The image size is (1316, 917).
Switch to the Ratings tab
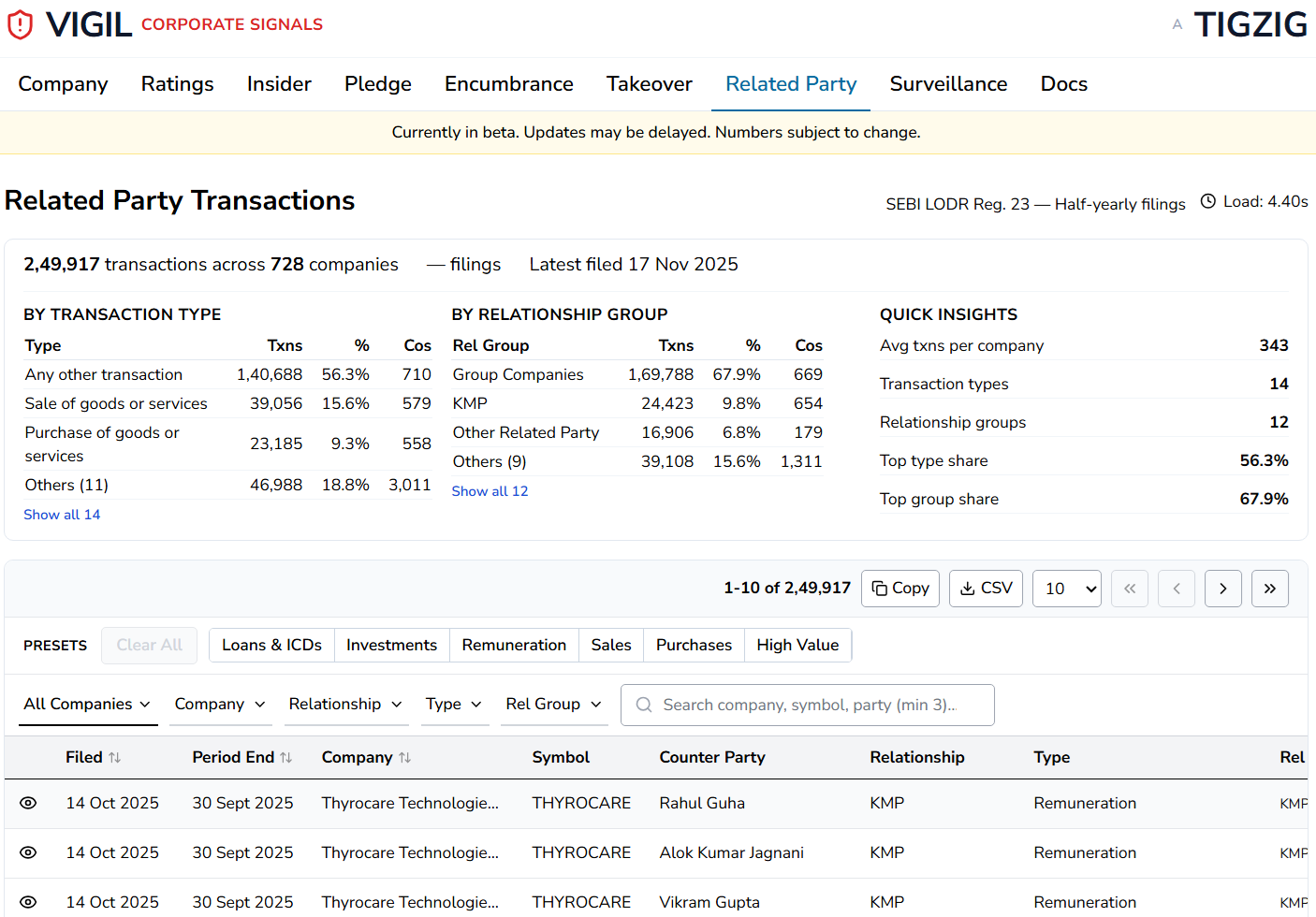178,84
